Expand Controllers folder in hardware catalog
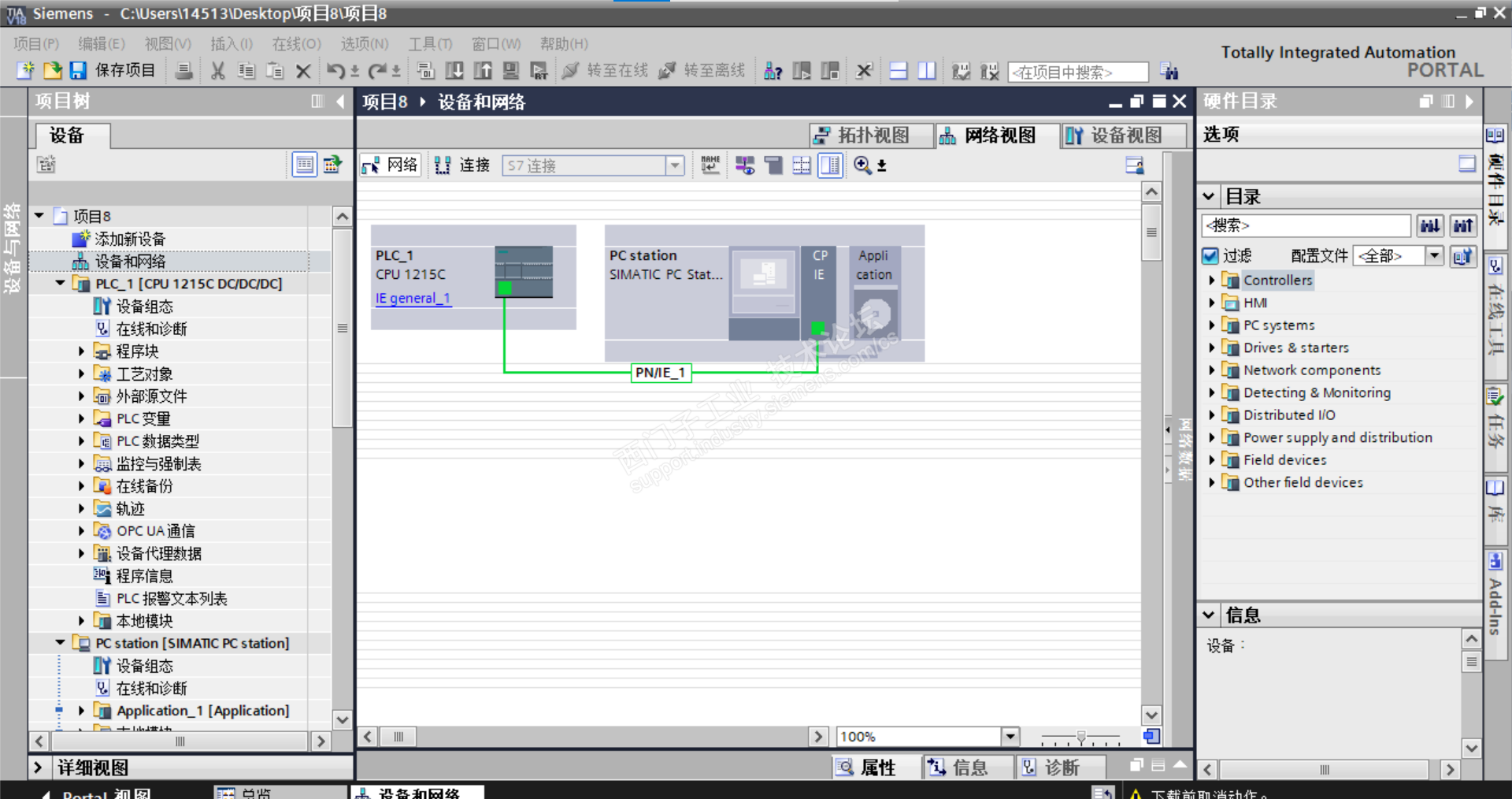Screen dimensions: 1512x799 (1212, 280)
